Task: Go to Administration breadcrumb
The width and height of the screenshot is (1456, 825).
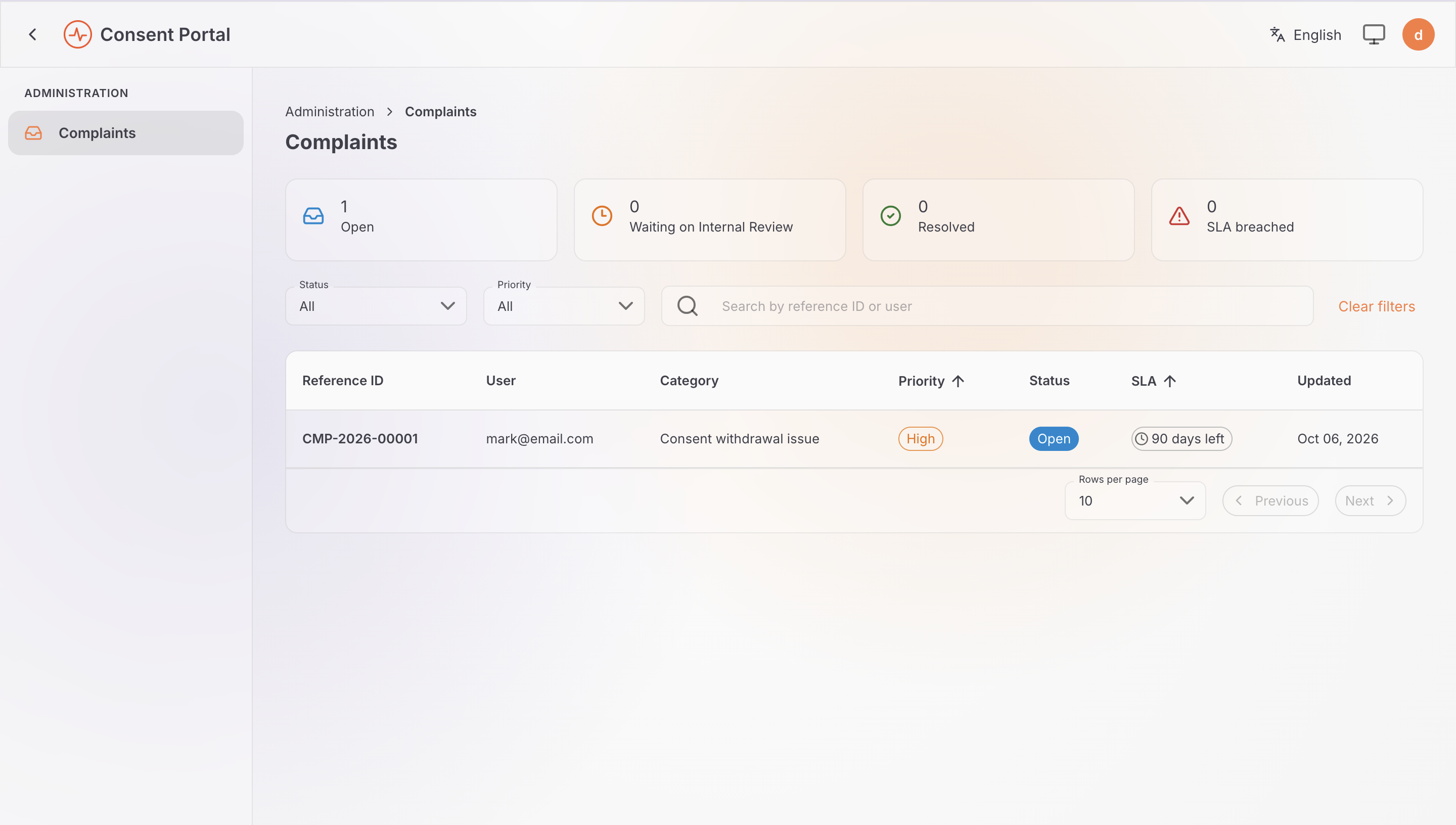Action: pyautogui.click(x=330, y=112)
